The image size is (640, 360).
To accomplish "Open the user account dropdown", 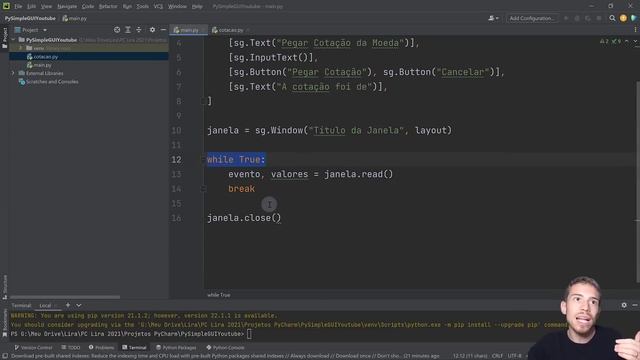I will pos(493,18).
